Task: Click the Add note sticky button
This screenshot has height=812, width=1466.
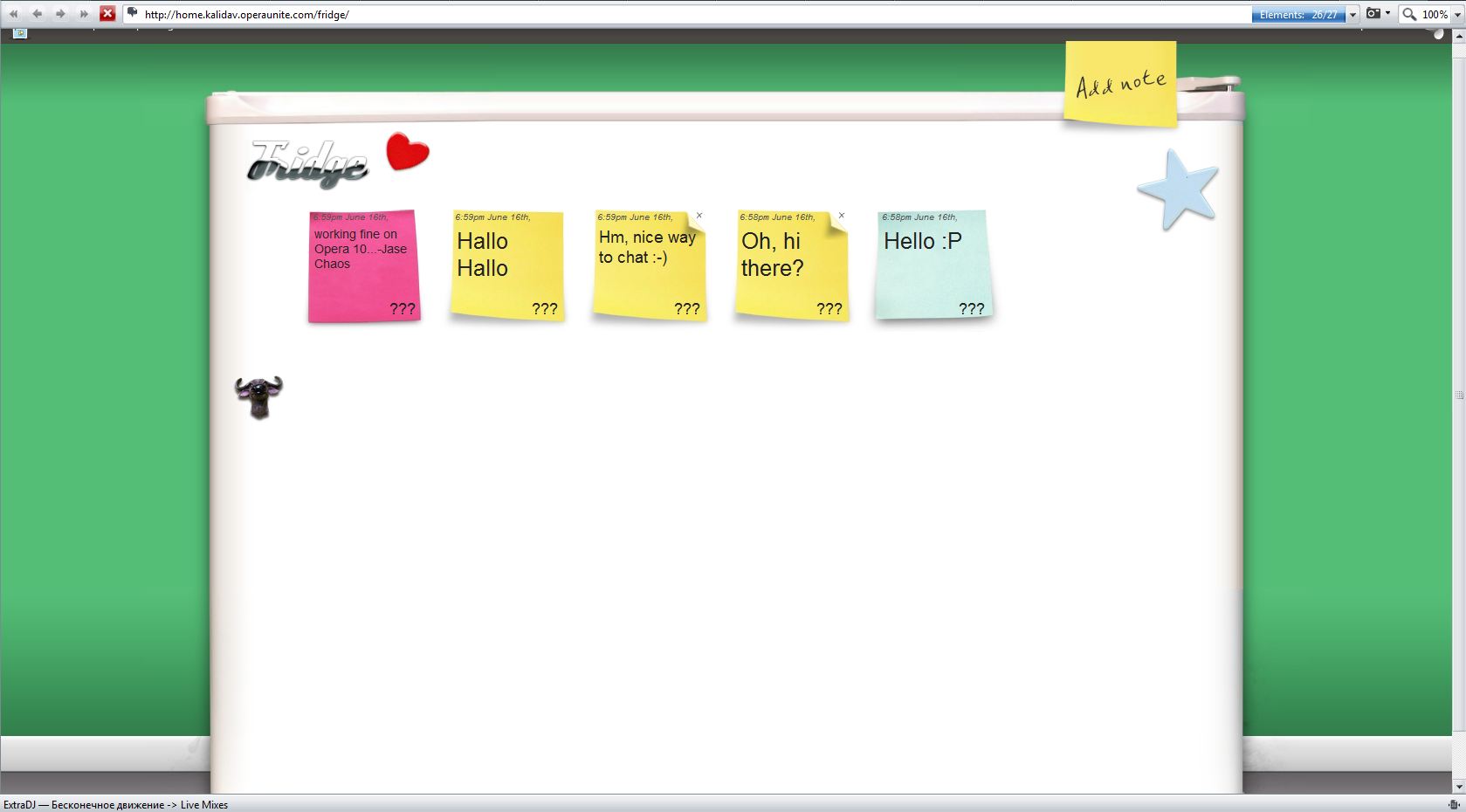Action: [1120, 84]
